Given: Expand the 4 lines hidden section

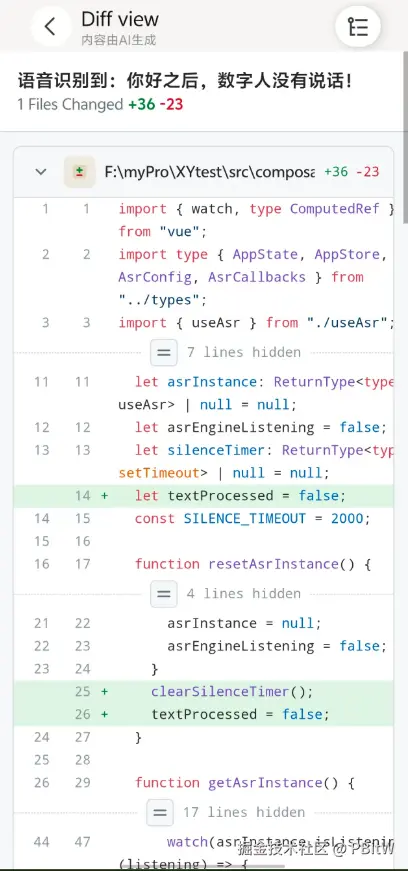Looking at the screenshot, I should [163, 594].
